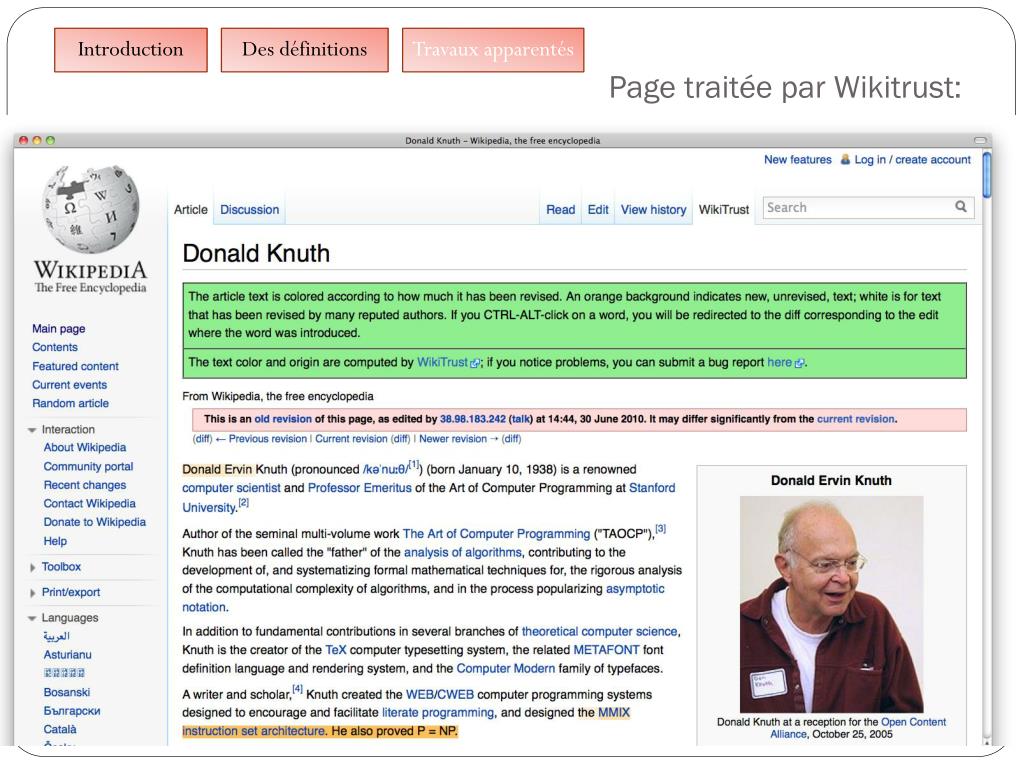Open 'analysis of algorithms' link
Image resolution: width=1023 pixels, height=767 pixels.
pyautogui.click(x=463, y=552)
